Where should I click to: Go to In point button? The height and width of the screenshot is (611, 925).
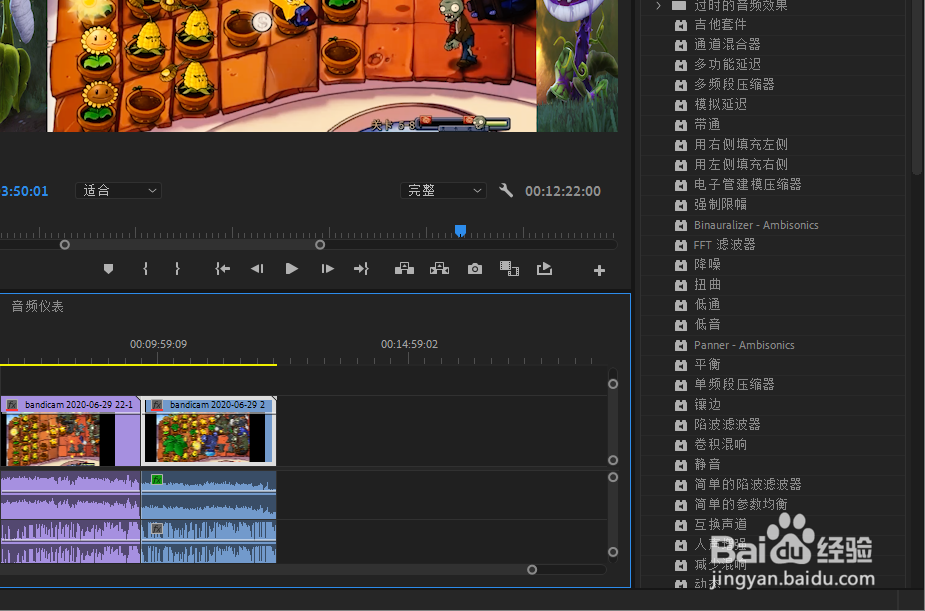[x=222, y=269]
